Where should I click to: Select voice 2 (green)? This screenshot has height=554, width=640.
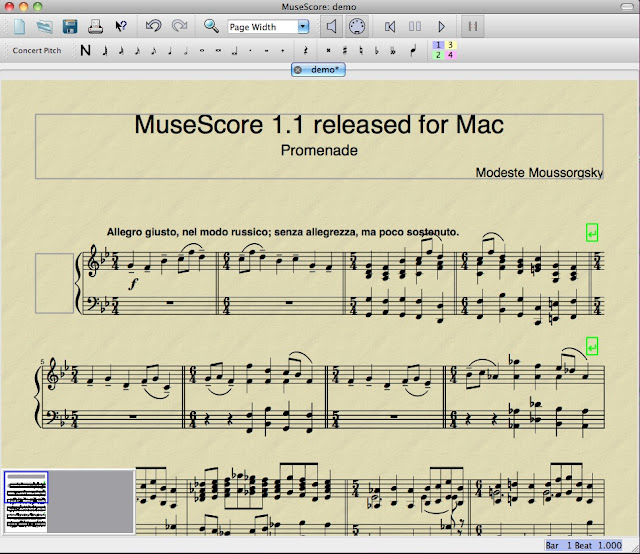438,55
